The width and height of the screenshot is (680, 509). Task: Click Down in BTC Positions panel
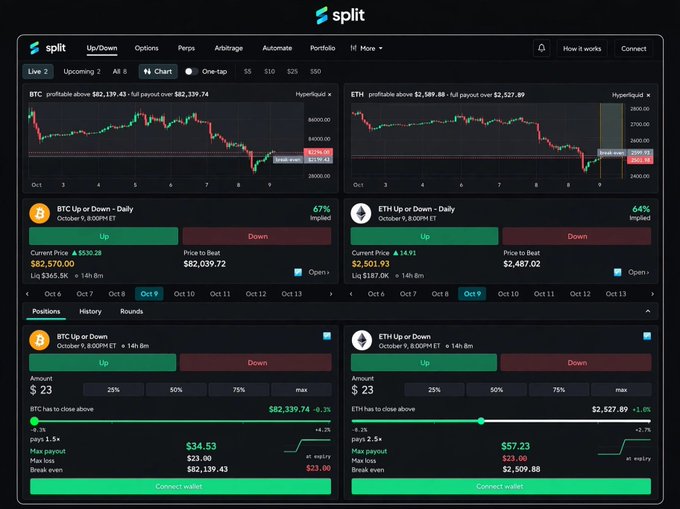point(256,362)
